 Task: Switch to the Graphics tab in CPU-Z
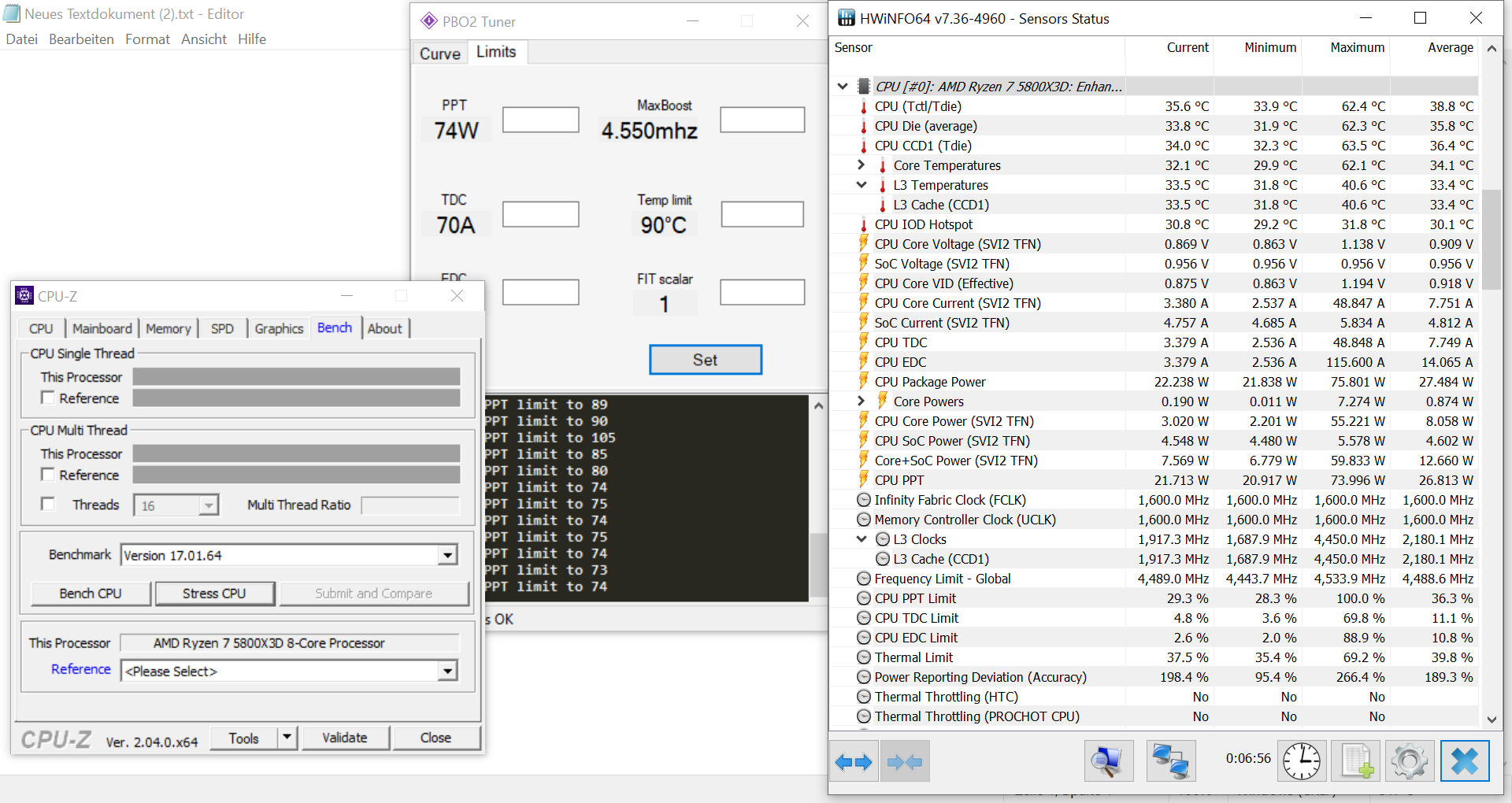(279, 328)
